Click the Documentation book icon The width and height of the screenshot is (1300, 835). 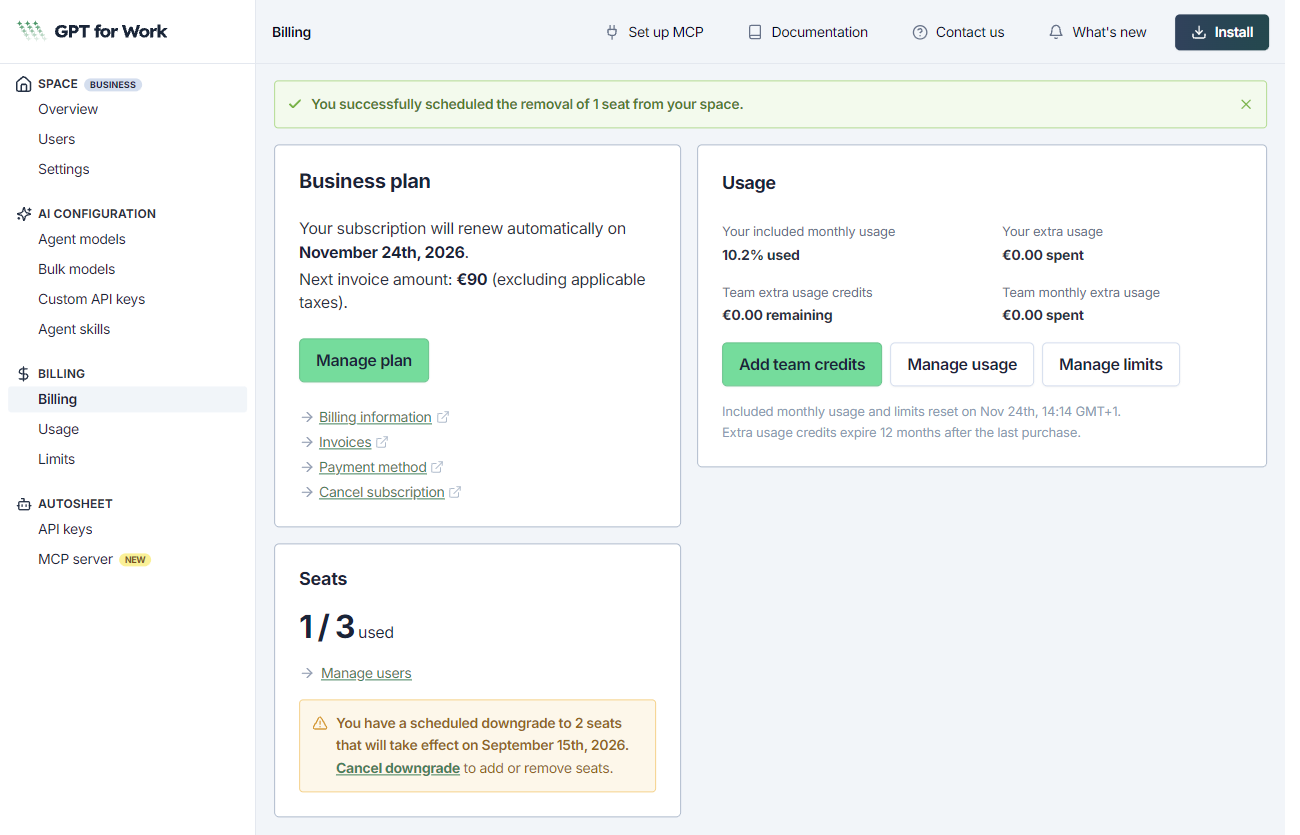pos(755,32)
